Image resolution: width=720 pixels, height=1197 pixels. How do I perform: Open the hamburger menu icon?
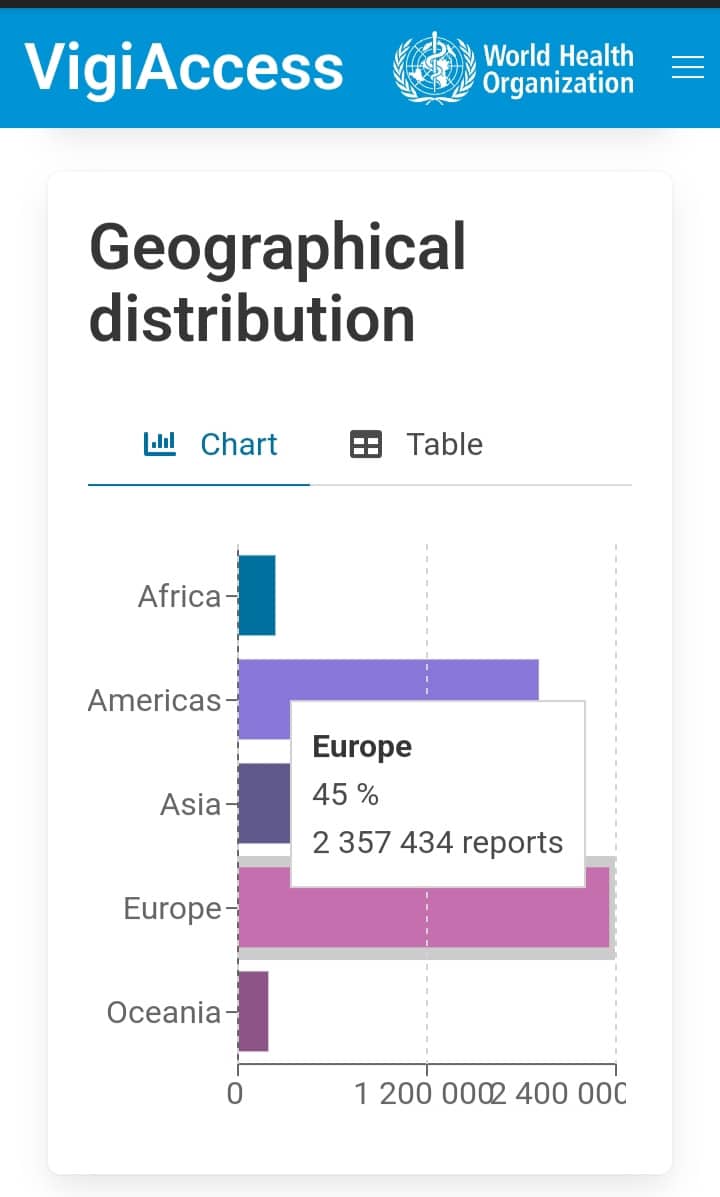coord(688,67)
